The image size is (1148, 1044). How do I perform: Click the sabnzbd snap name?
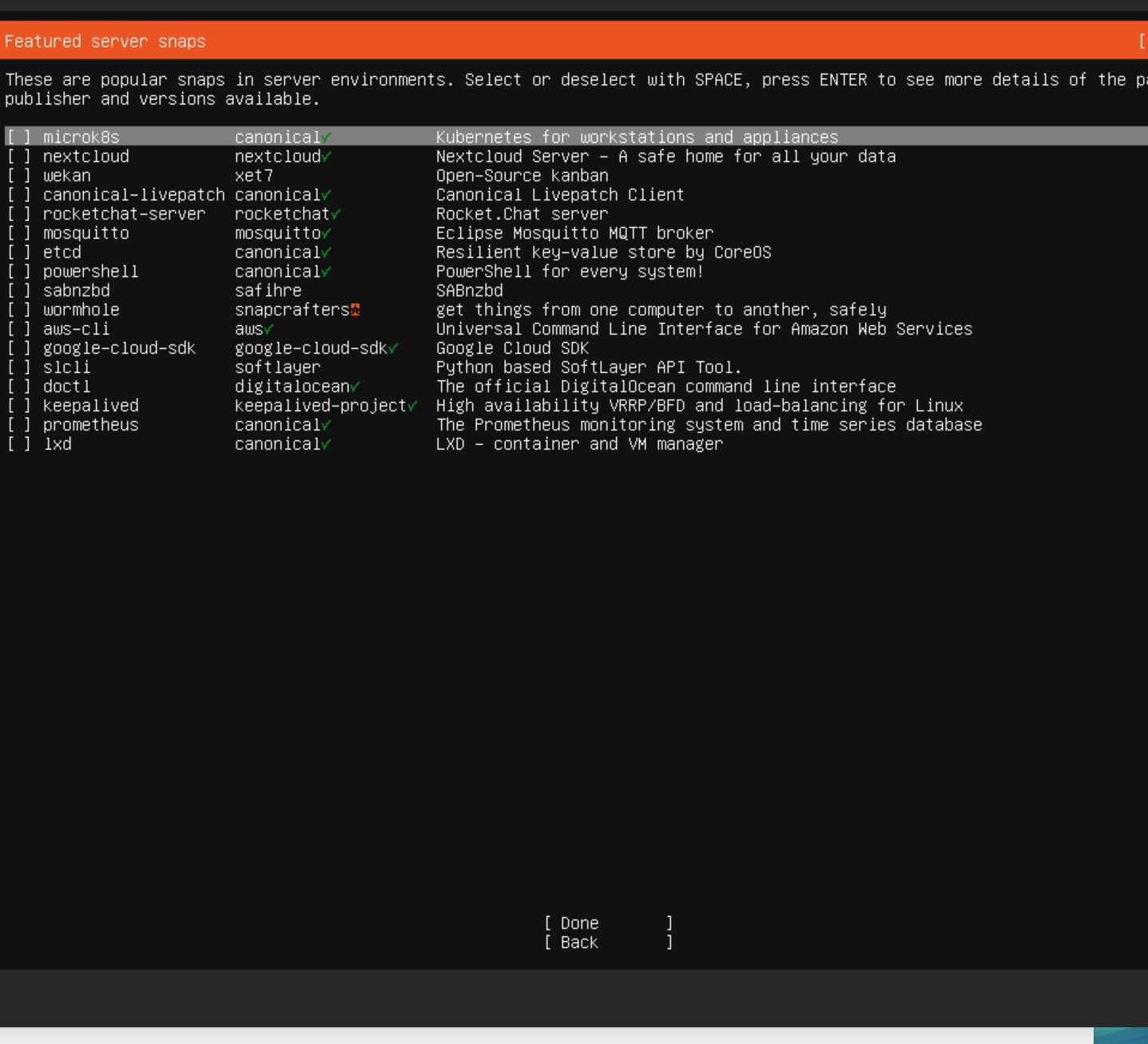click(77, 291)
